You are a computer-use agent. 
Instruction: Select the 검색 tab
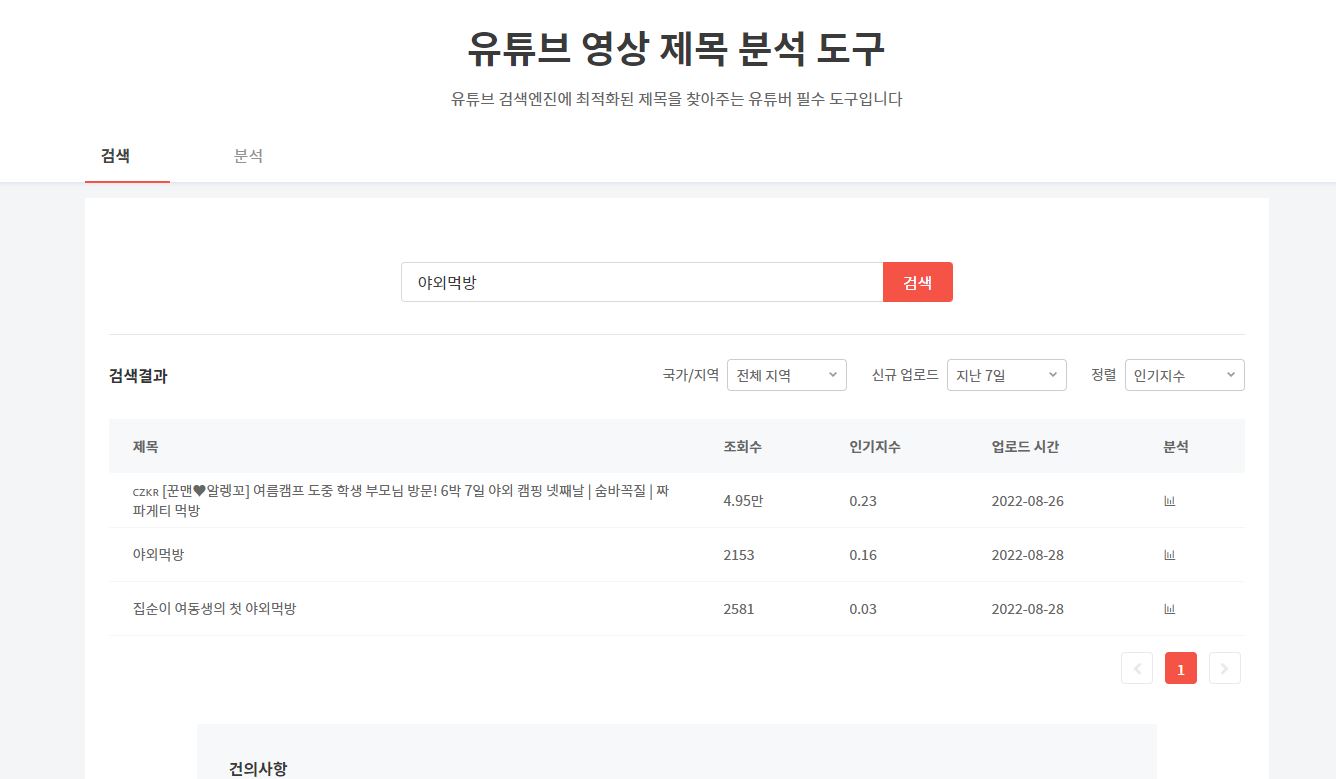click(x=116, y=156)
